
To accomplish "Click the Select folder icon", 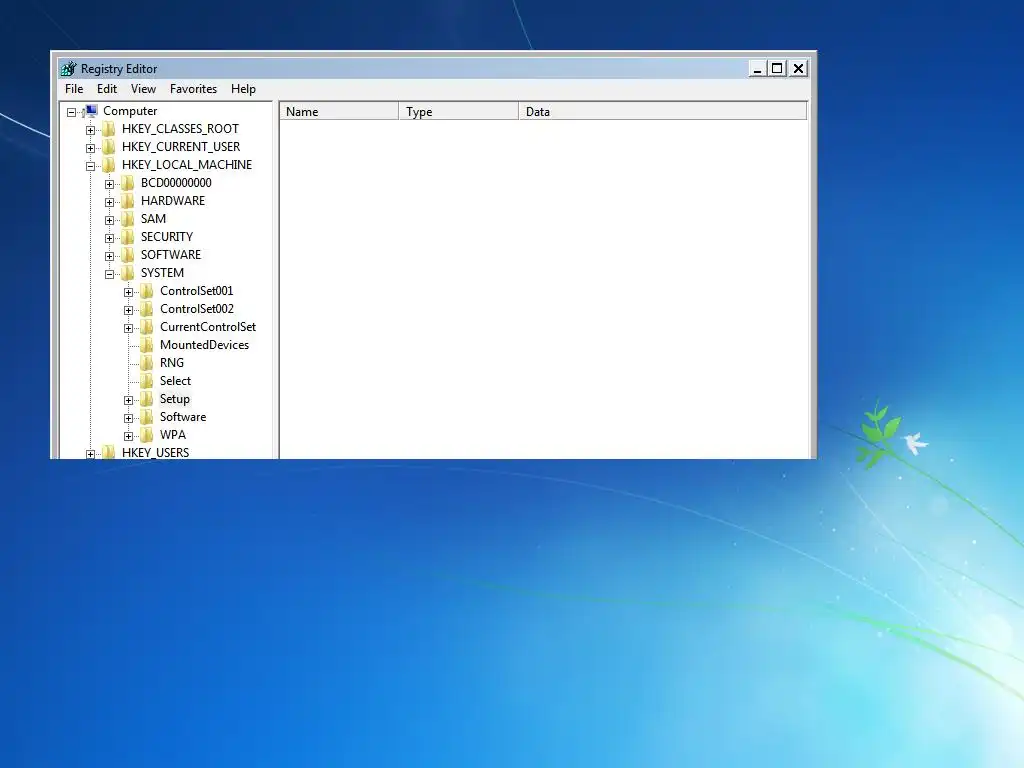I will click(148, 381).
